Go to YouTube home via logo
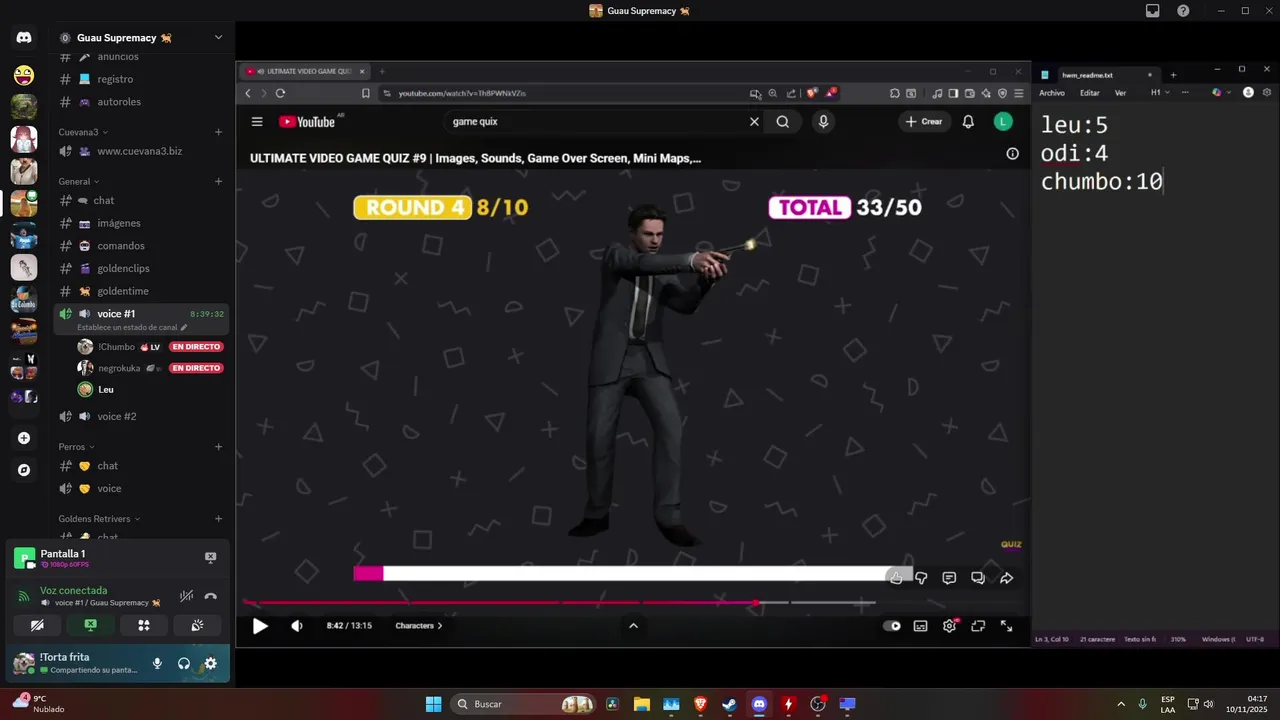1280x720 pixels. click(x=307, y=122)
